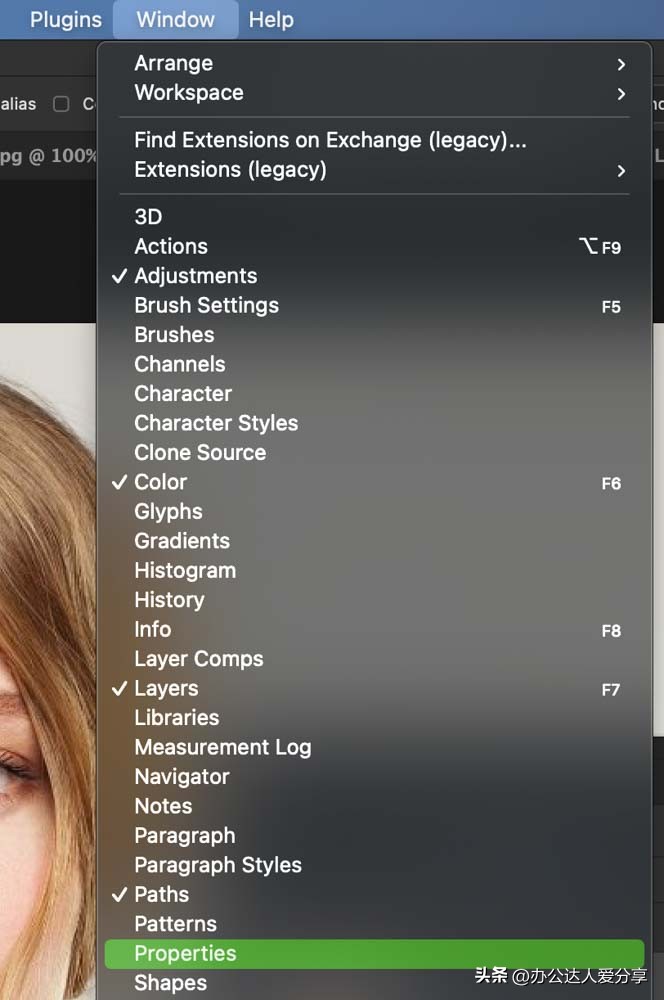Select Paragraph Styles from the menu
664x1000 pixels.
pos(374,865)
